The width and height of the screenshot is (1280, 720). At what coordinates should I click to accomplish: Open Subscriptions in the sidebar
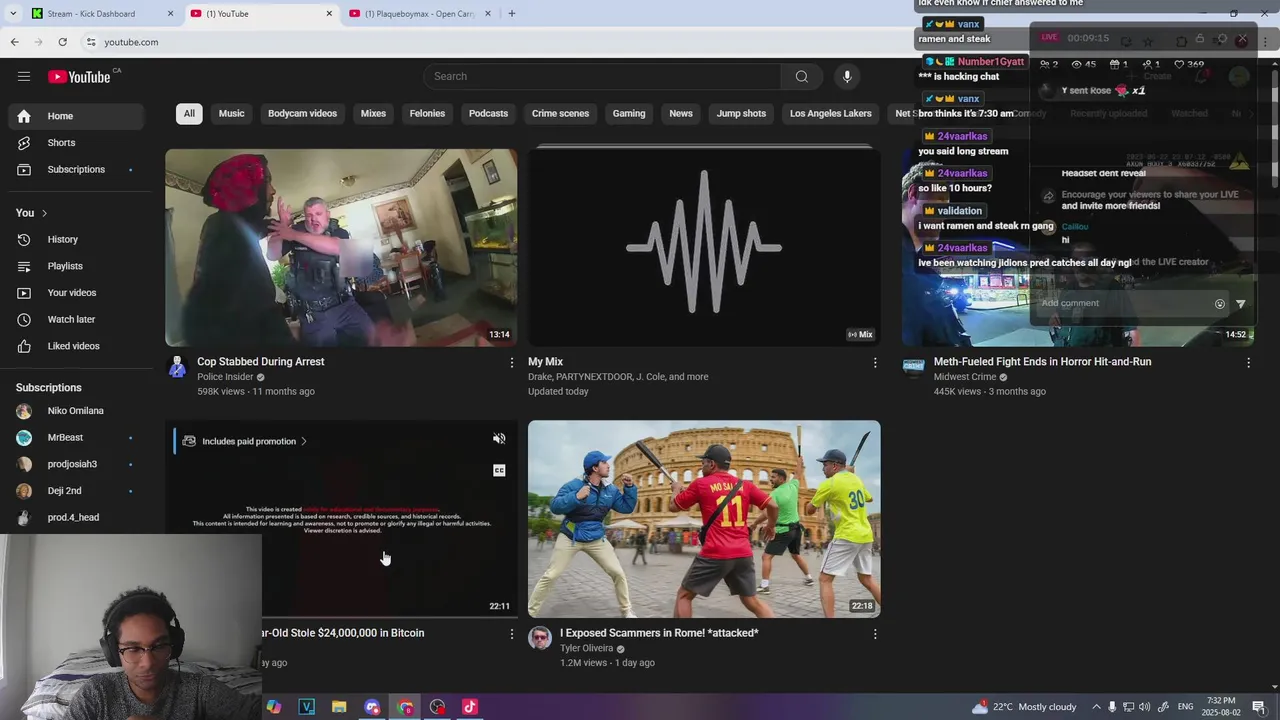click(76, 170)
